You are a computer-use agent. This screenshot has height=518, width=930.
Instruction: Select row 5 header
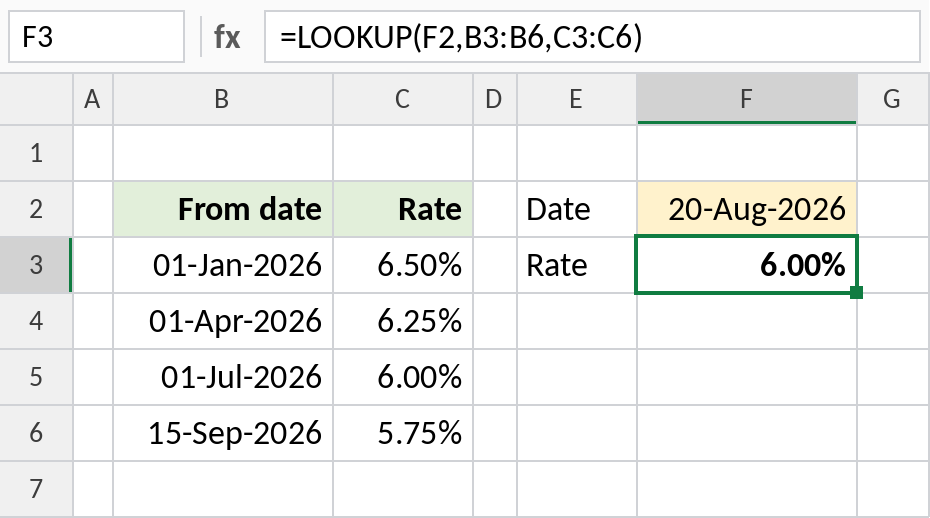(36, 377)
